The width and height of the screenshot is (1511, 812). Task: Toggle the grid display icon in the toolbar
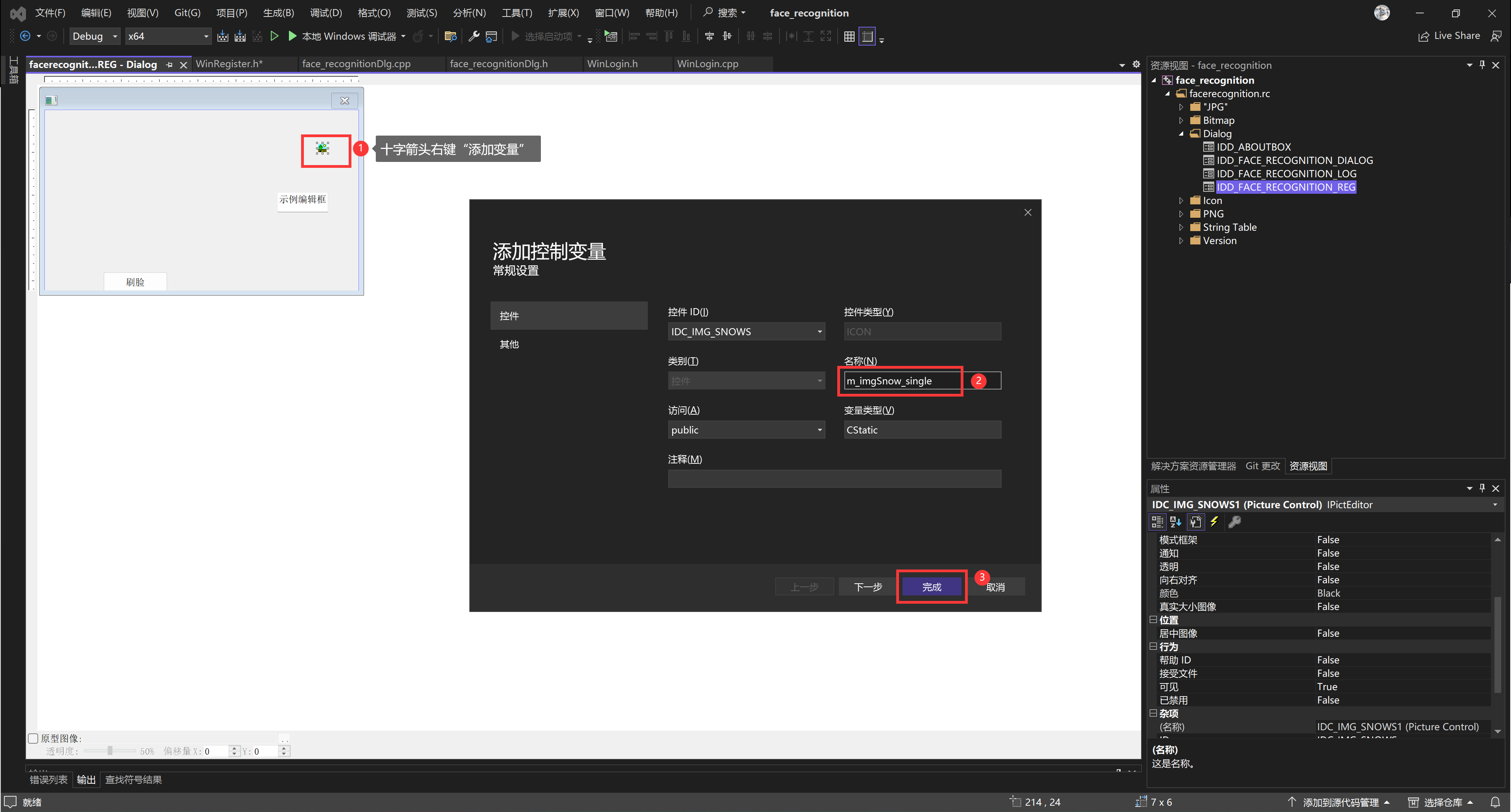pos(849,37)
